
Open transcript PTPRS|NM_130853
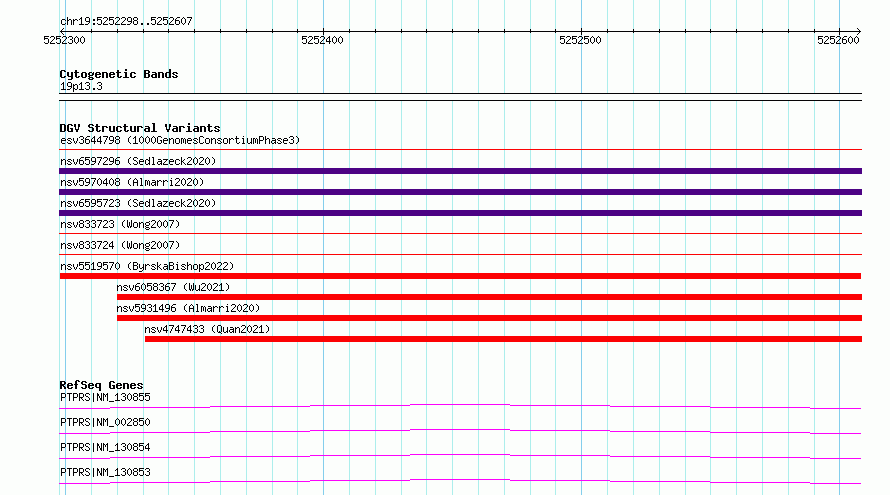(105, 472)
